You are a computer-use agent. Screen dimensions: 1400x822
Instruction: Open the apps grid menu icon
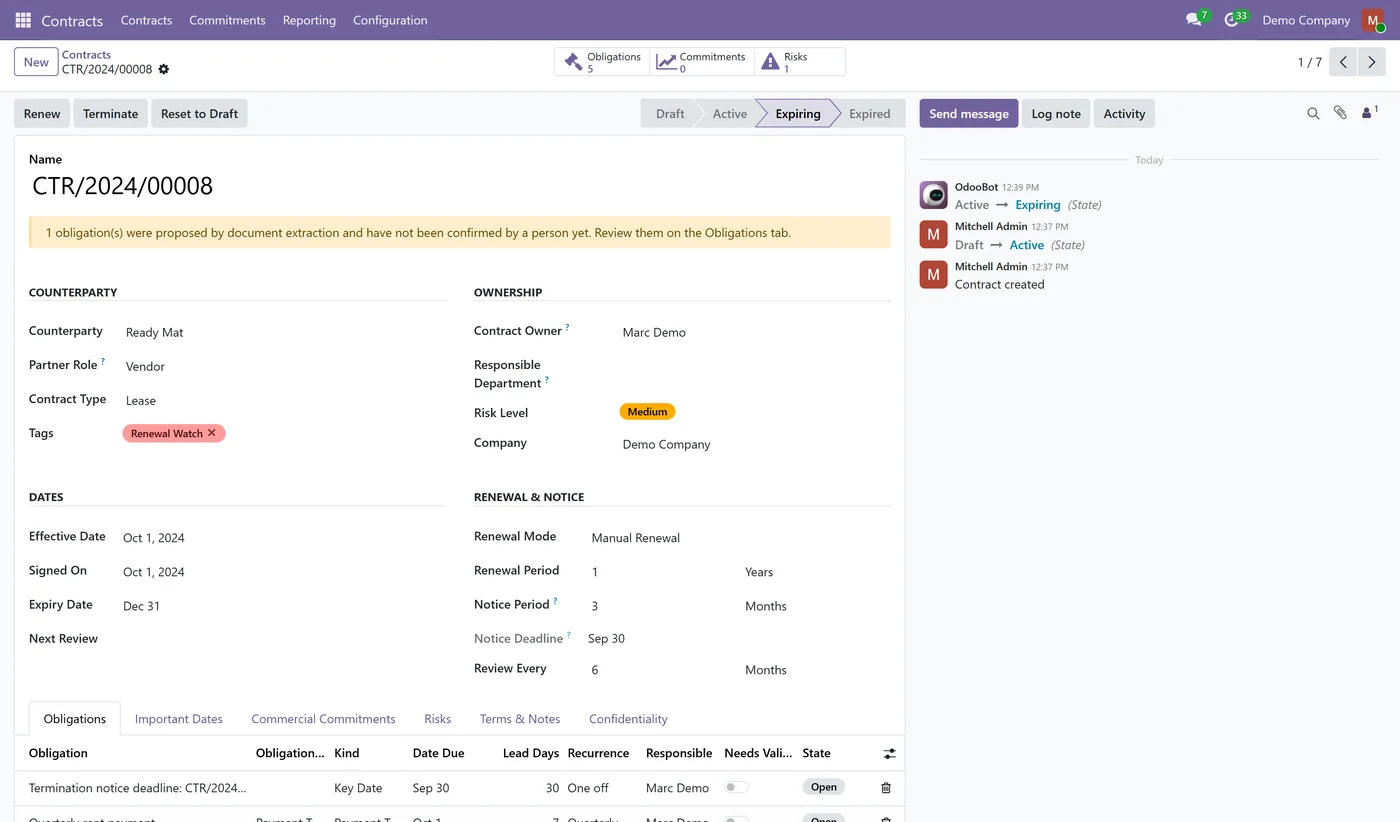(x=23, y=20)
